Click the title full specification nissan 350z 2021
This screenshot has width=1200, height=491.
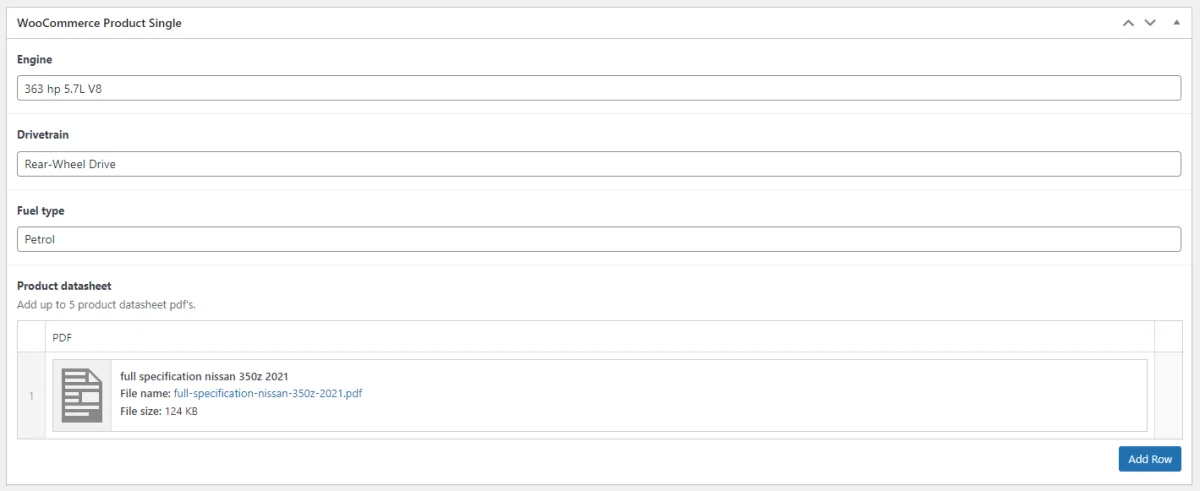(204, 376)
